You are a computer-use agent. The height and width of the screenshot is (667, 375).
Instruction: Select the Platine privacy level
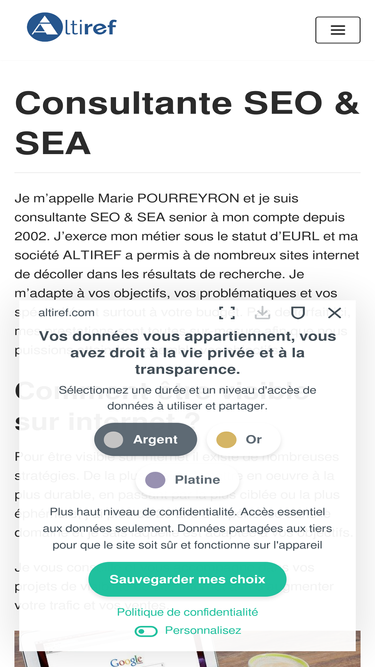tap(187, 480)
